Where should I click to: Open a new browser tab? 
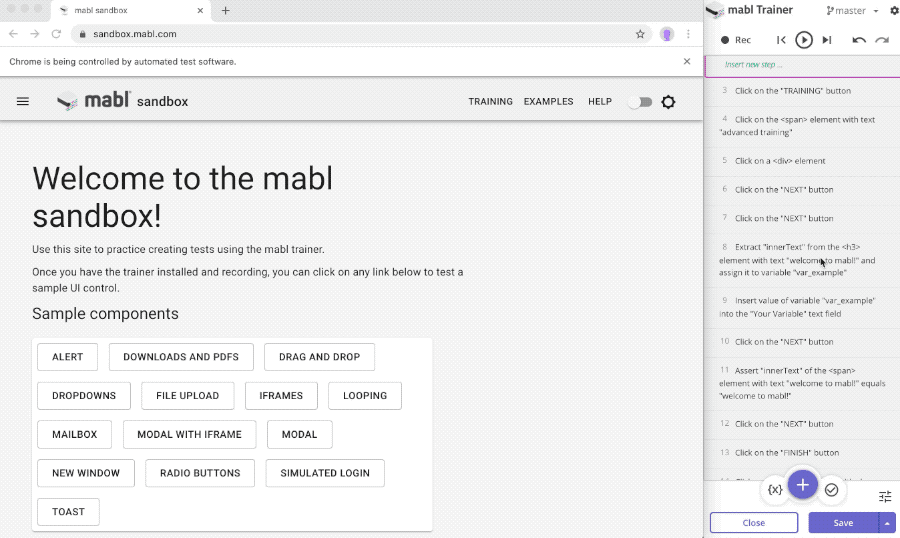(x=226, y=10)
